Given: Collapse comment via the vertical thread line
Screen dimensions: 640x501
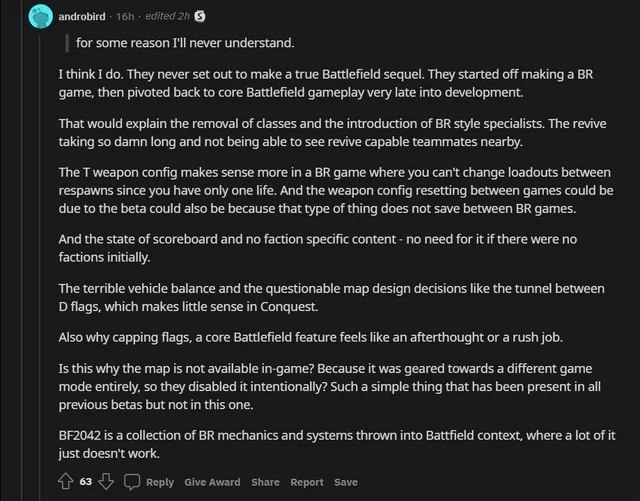Looking at the screenshot, I should 42,250.
